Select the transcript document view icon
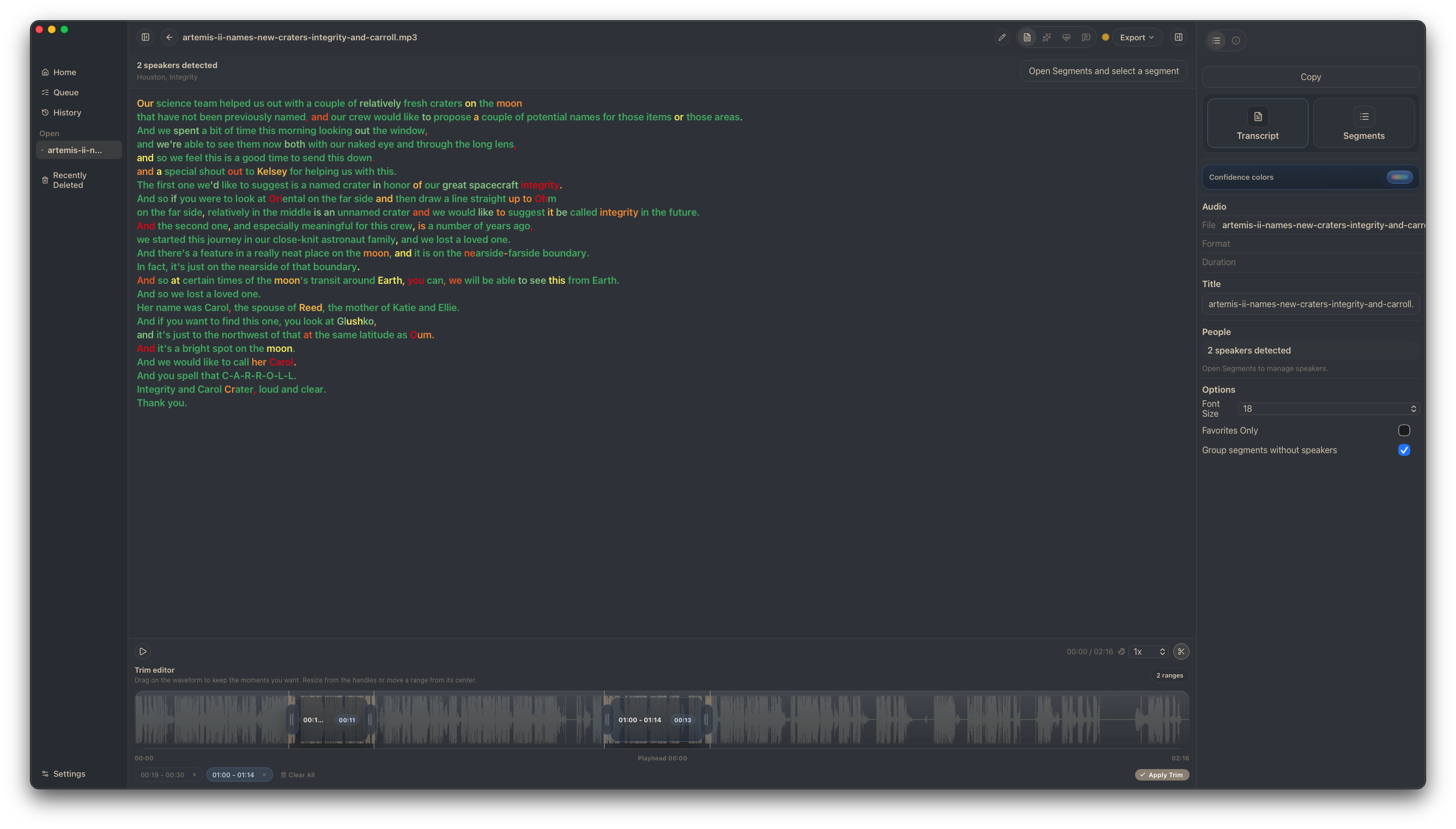 pos(1027,37)
